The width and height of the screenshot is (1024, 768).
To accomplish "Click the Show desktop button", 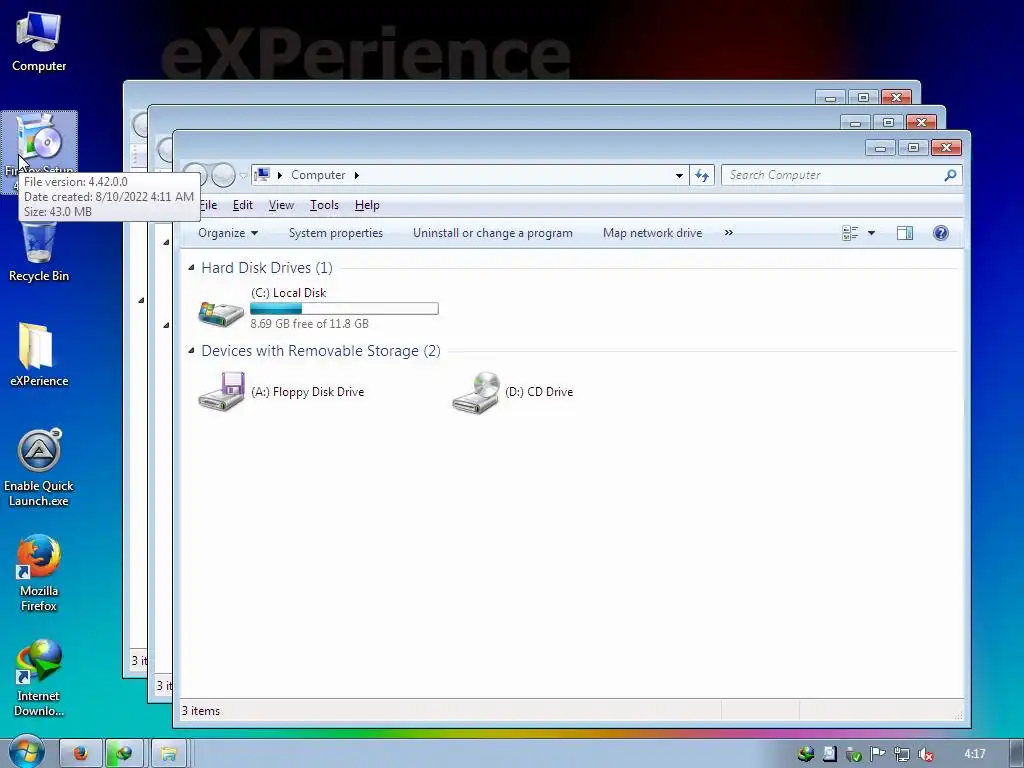I will pos(1017,753).
